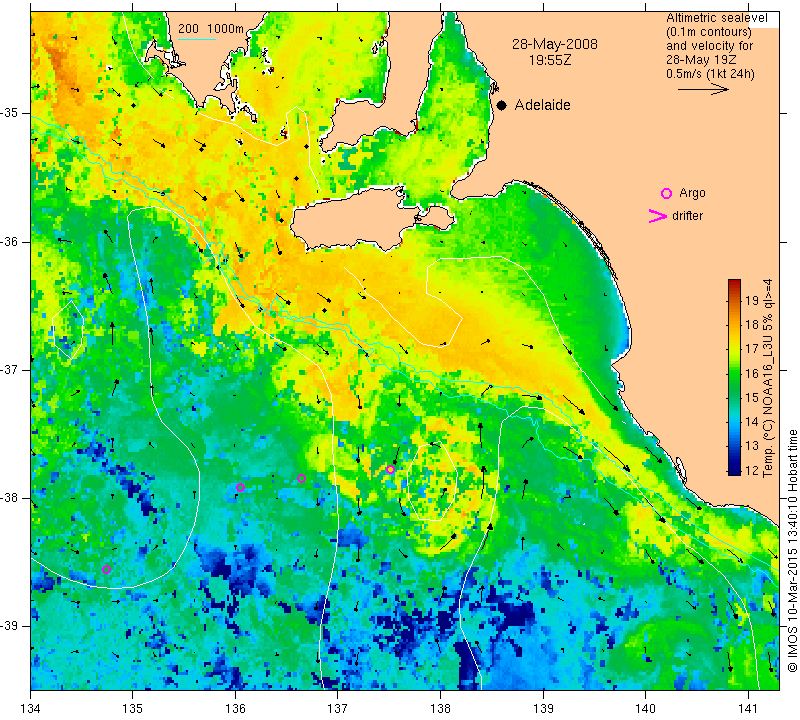Click the longitude axis label '141'
Image resolution: width=800 pixels, height=720 pixels.
[748, 709]
